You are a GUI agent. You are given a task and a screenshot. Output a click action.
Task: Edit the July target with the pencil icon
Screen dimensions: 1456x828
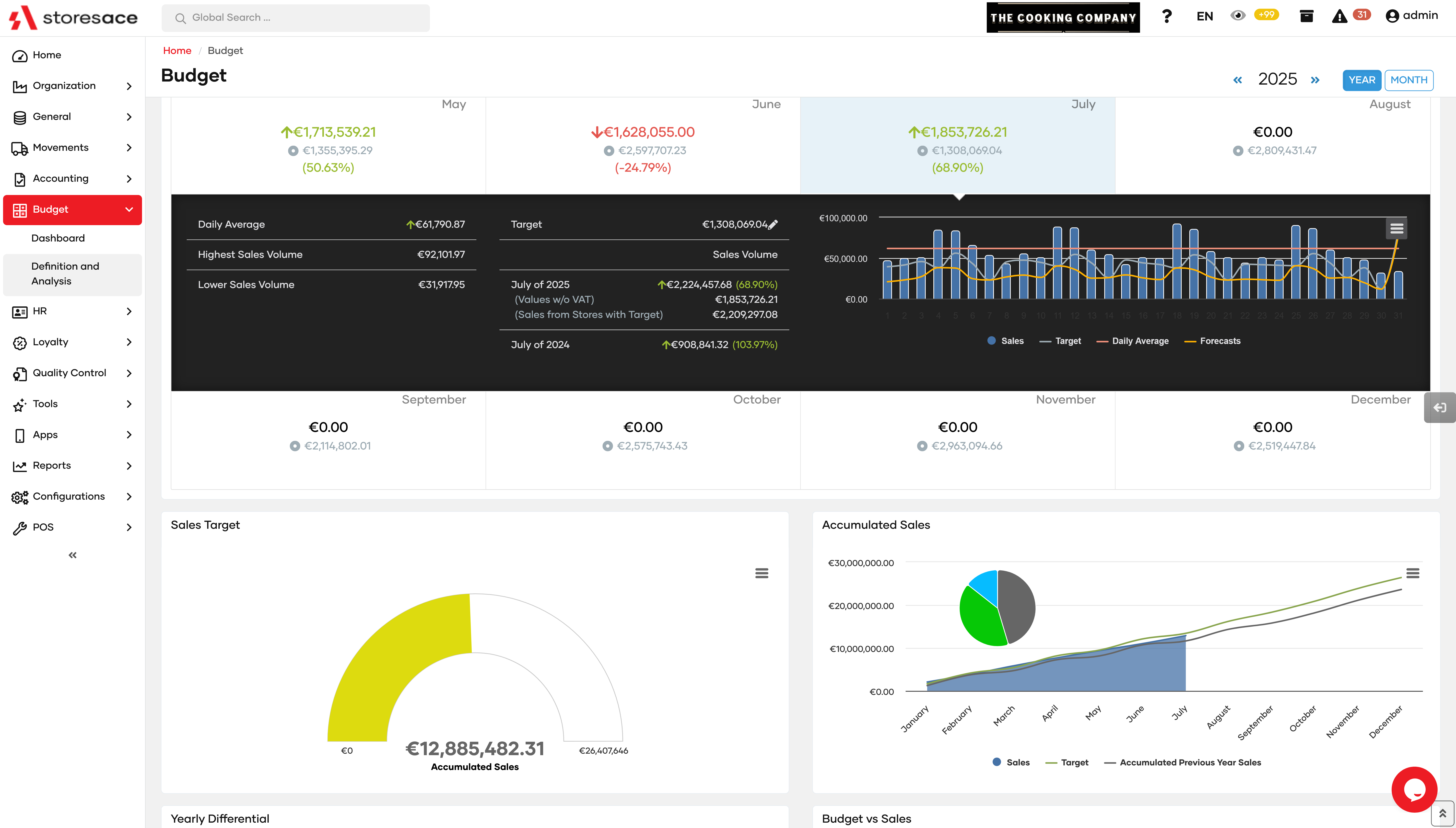coord(773,225)
